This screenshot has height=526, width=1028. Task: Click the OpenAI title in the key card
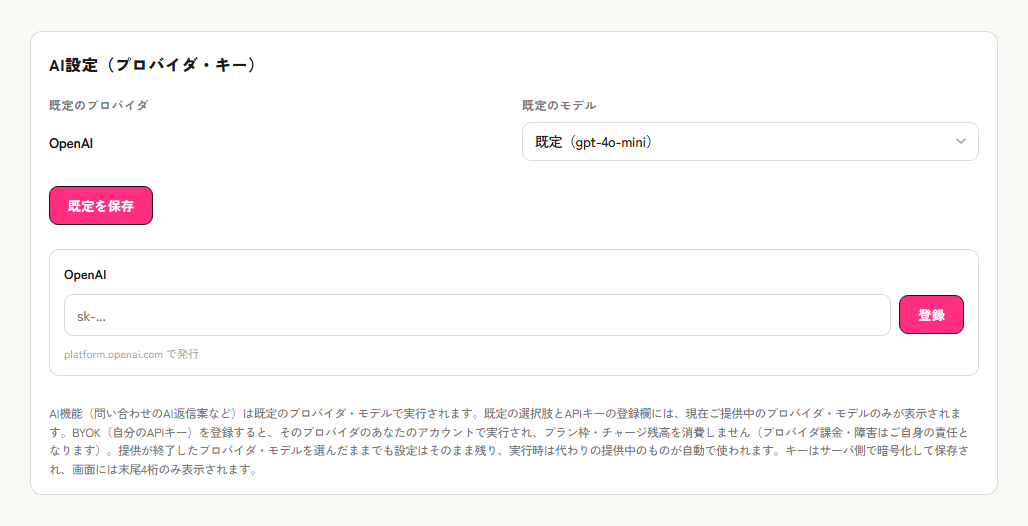(x=85, y=275)
